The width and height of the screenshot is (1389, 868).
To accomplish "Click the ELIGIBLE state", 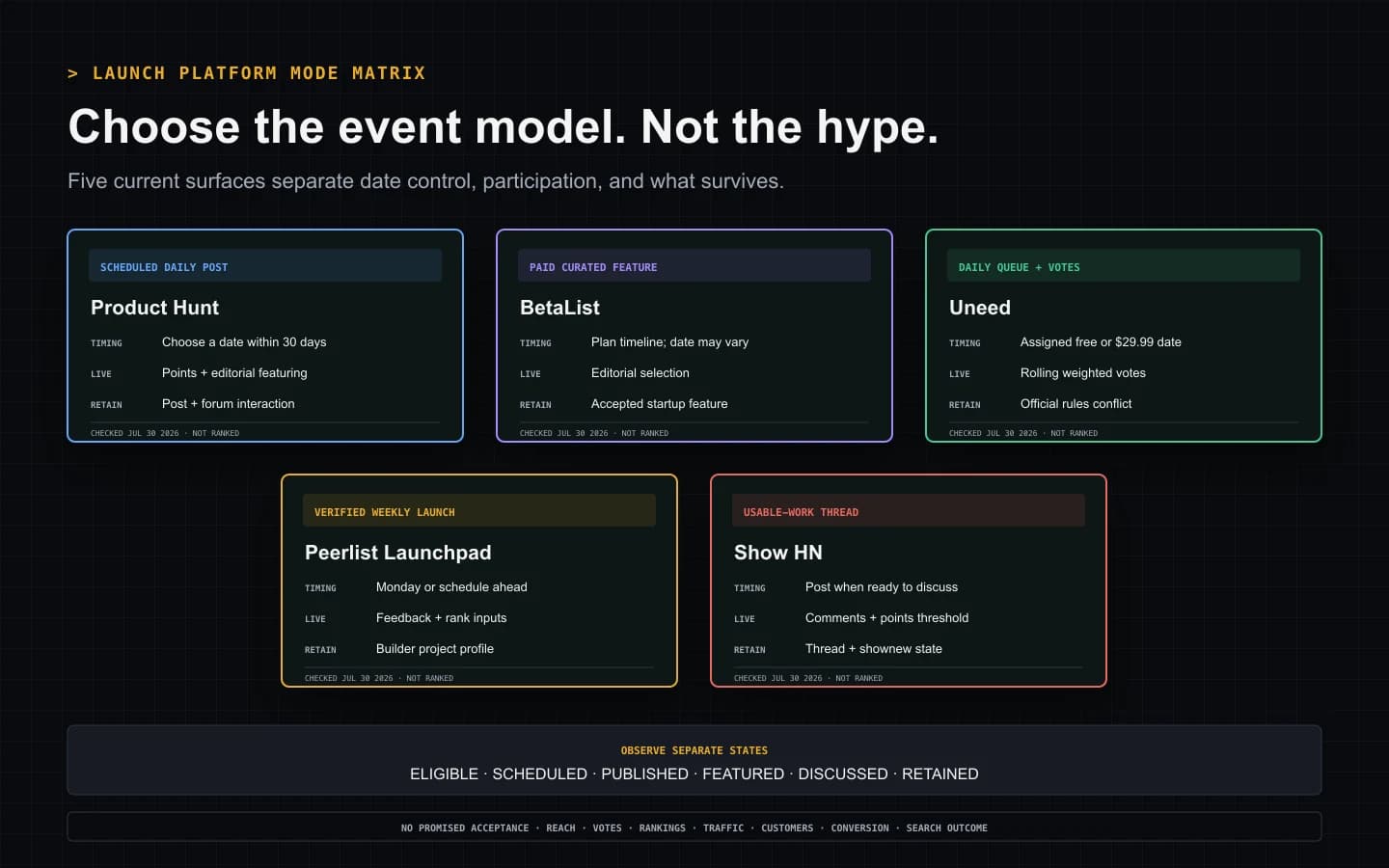I will 444,774.
